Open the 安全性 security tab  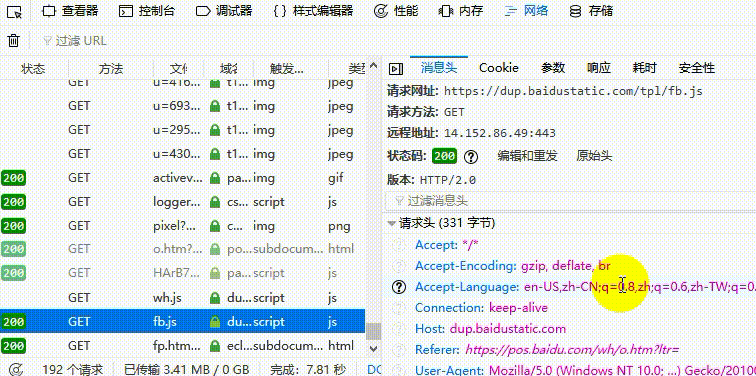coord(696,68)
